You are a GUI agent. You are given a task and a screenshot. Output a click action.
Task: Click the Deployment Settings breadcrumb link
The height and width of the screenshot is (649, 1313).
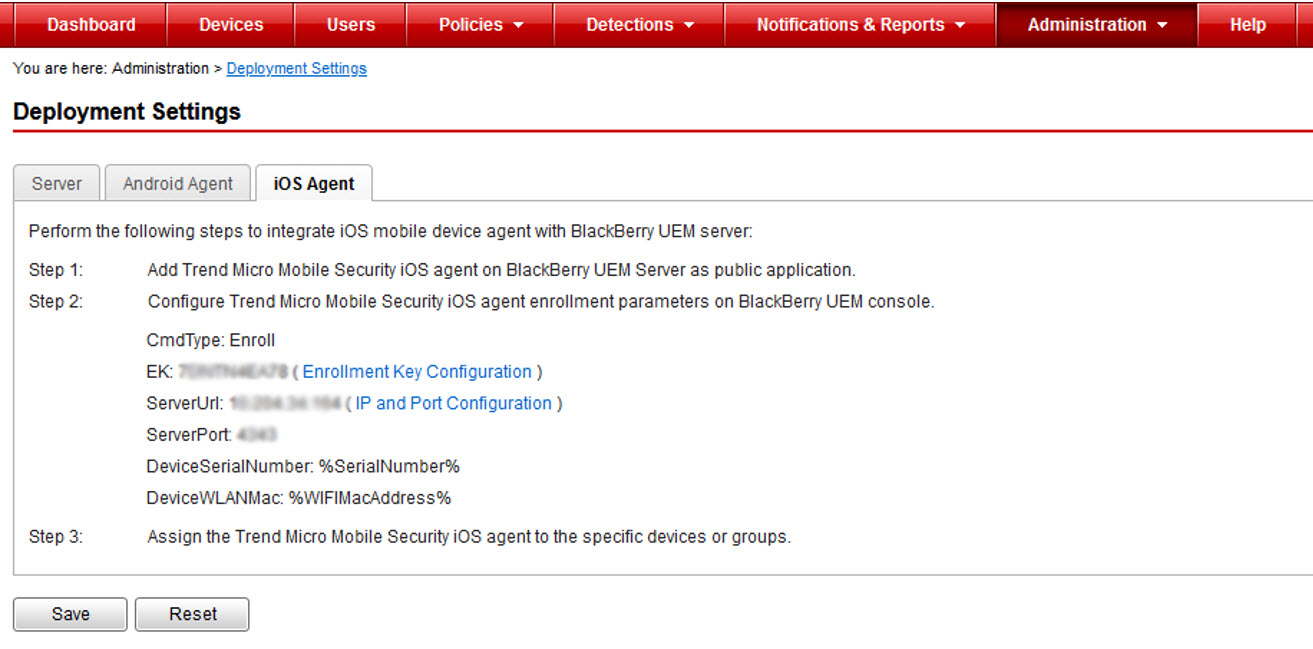click(x=297, y=69)
